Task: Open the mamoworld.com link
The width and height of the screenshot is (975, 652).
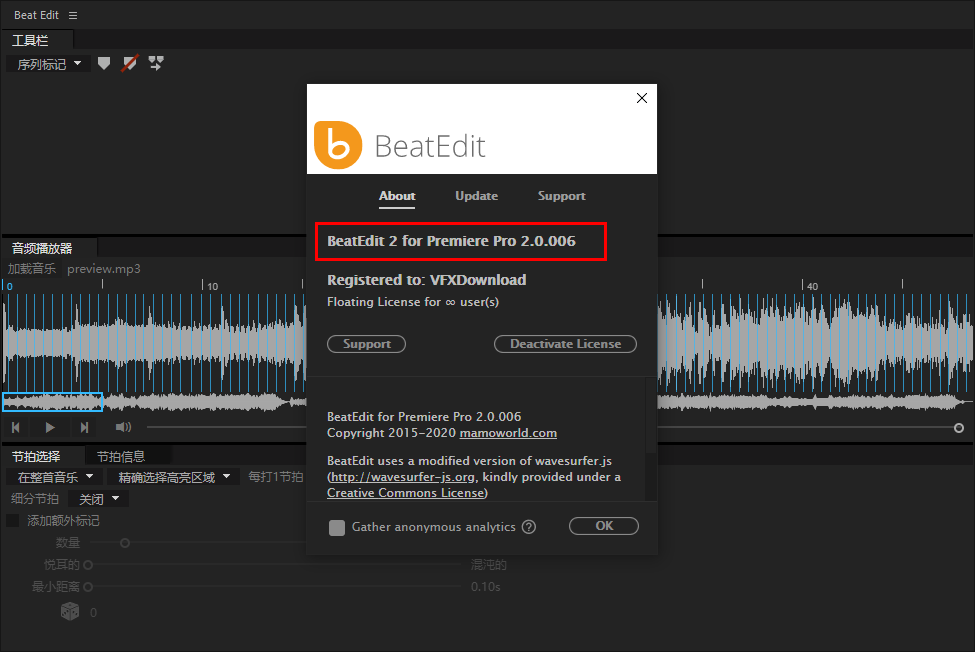Action: pos(508,433)
